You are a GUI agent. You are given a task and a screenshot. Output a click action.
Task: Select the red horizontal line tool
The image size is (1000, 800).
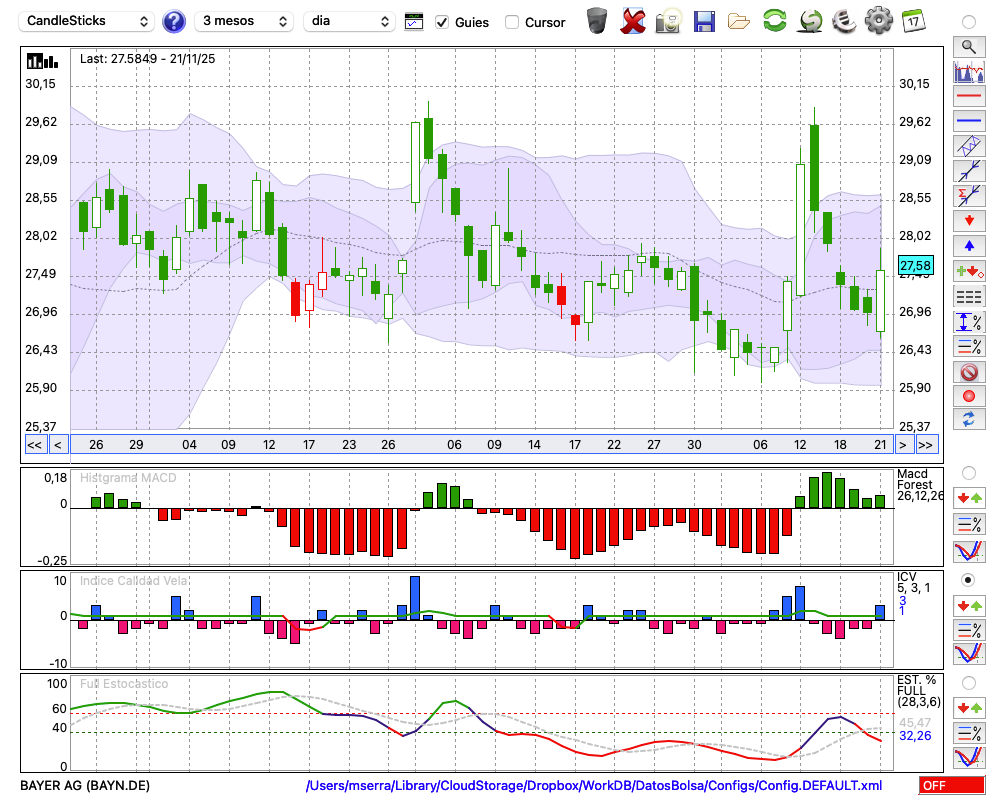(968, 97)
